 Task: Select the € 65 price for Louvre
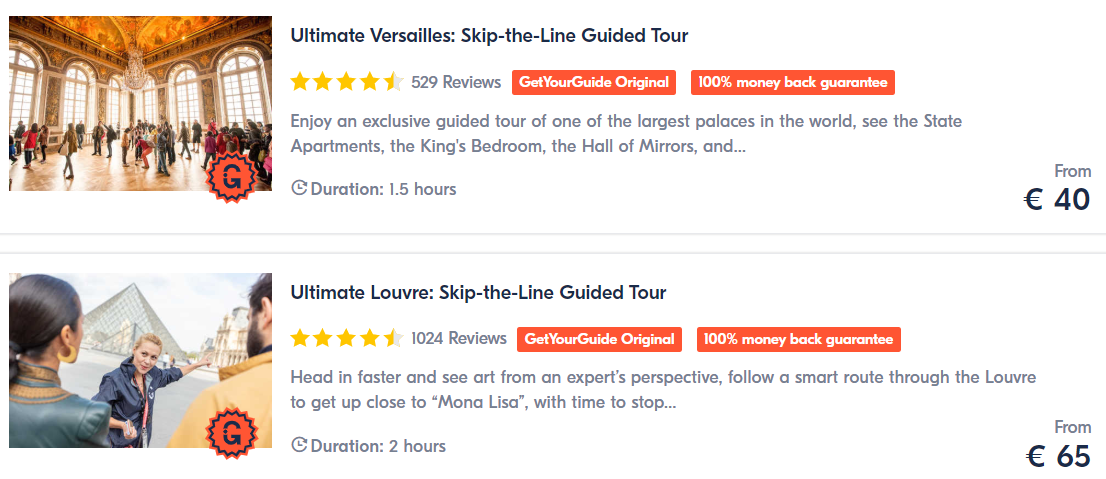tap(1057, 456)
